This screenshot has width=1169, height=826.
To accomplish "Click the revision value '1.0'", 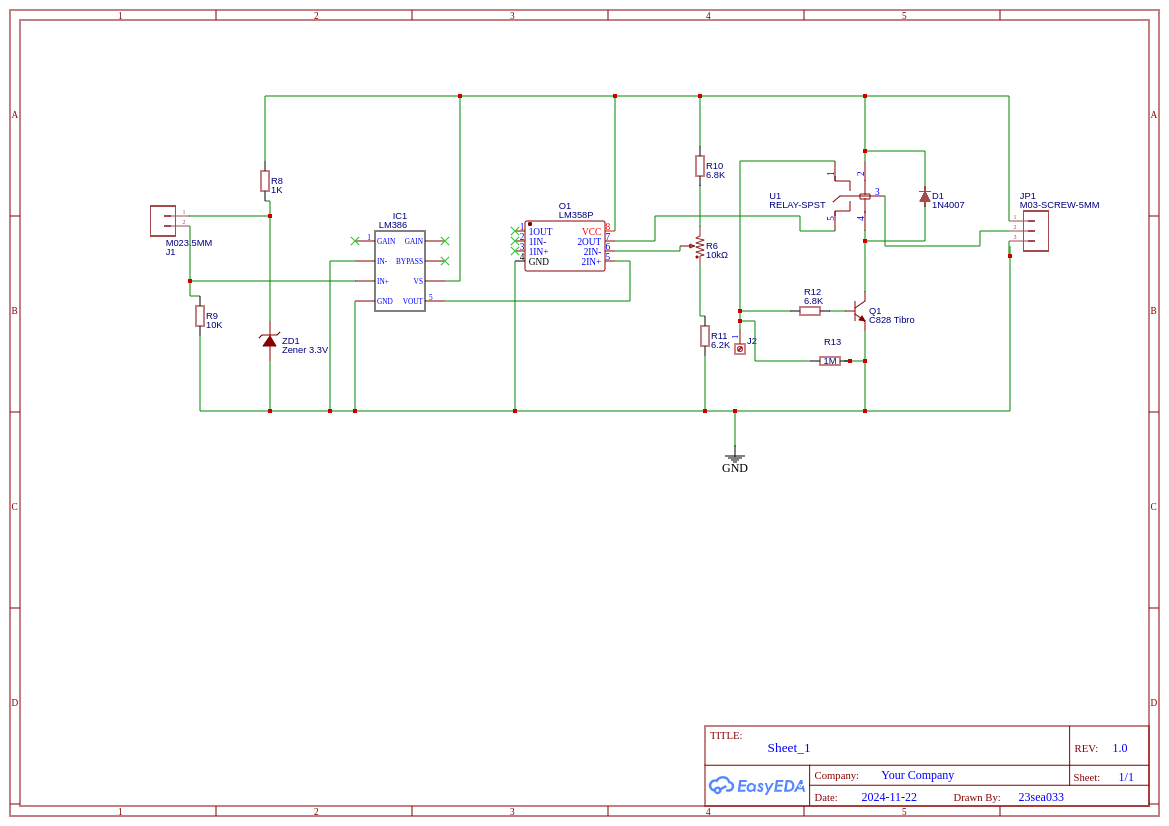I will (1120, 748).
